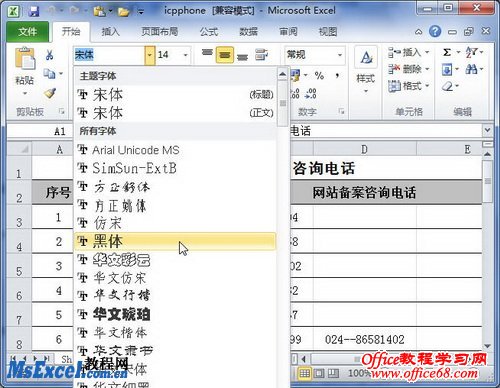This screenshot has width=500, height=388.
Task: Choose 仿宋 font from list
Action: click(175, 223)
